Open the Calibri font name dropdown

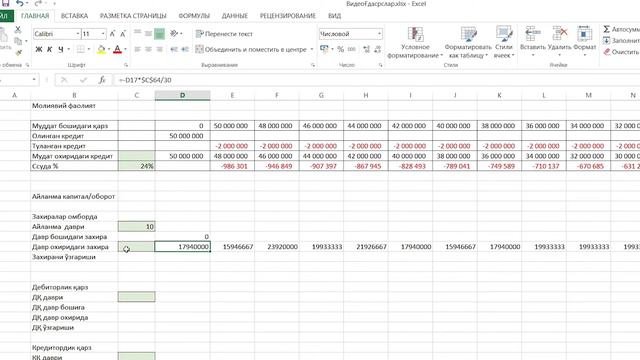coord(78,34)
